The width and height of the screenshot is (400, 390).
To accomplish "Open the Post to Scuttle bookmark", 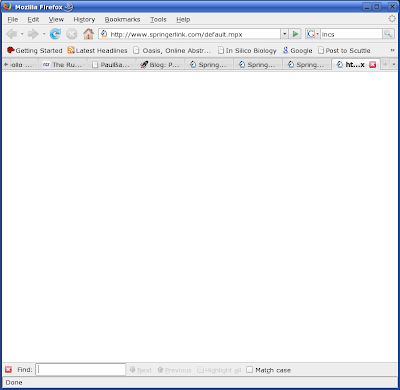I will click(x=344, y=51).
